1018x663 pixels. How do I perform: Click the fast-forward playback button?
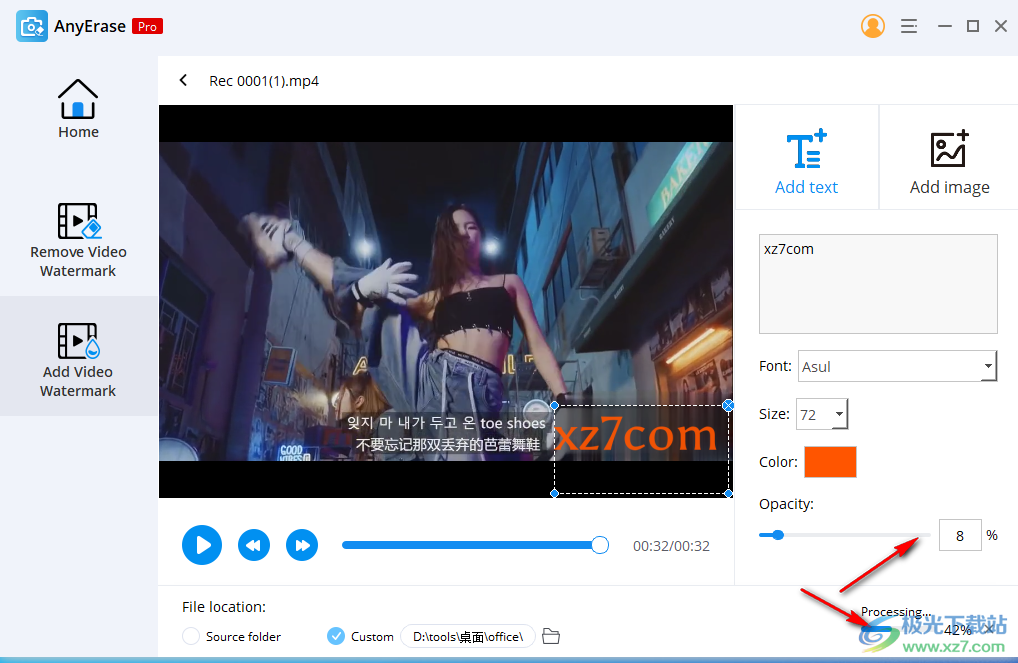pyautogui.click(x=302, y=545)
